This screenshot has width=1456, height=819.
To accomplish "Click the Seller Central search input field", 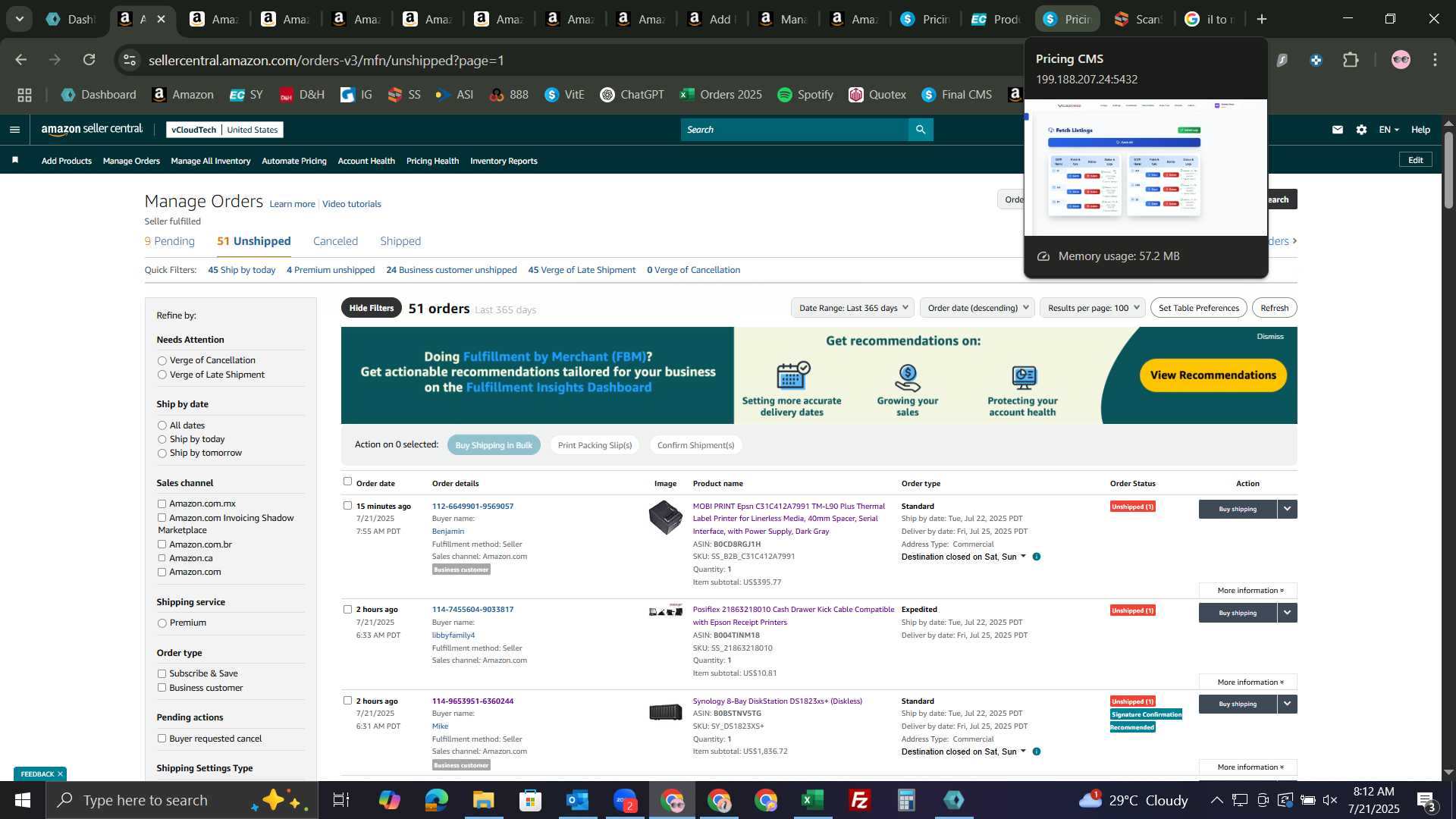I will [795, 130].
